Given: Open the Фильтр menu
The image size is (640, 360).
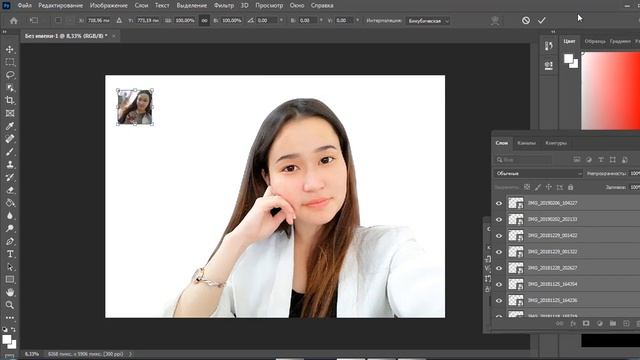Looking at the screenshot, I should click(224, 5).
